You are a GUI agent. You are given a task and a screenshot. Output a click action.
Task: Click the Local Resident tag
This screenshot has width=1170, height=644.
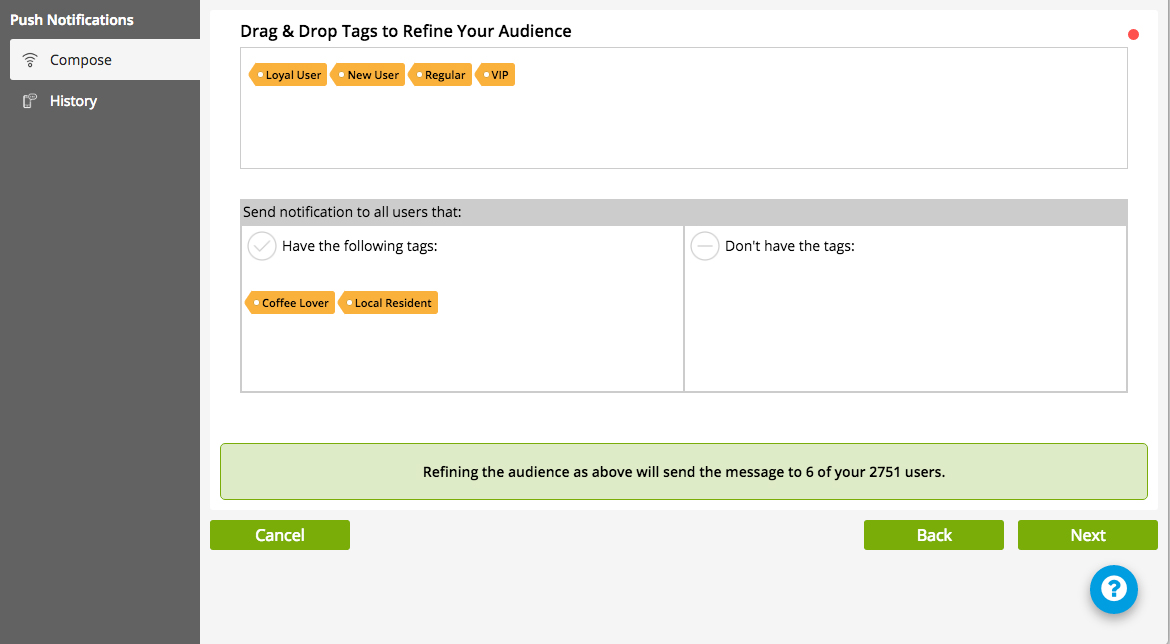pyautogui.click(x=389, y=303)
